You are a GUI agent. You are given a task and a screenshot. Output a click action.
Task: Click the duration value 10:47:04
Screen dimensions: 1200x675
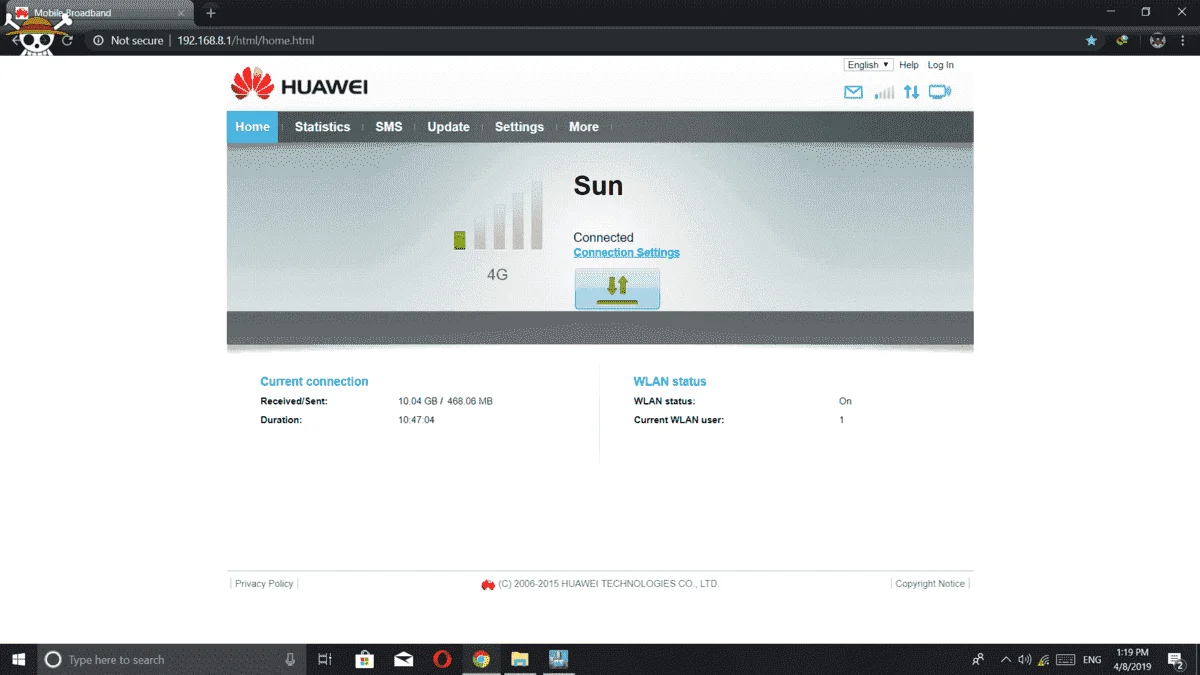coord(416,420)
